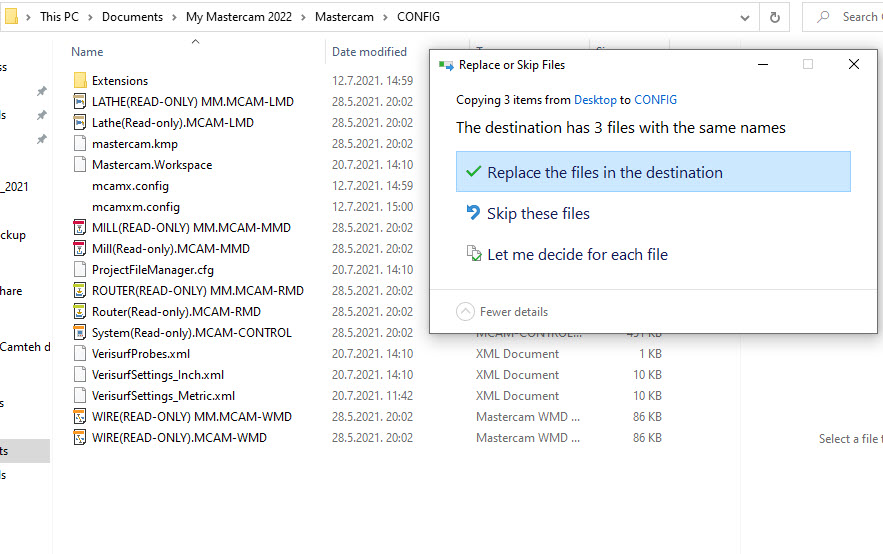This screenshot has height=554, width=883.
Task: Open address bar history dropdown
Action: pyautogui.click(x=745, y=17)
